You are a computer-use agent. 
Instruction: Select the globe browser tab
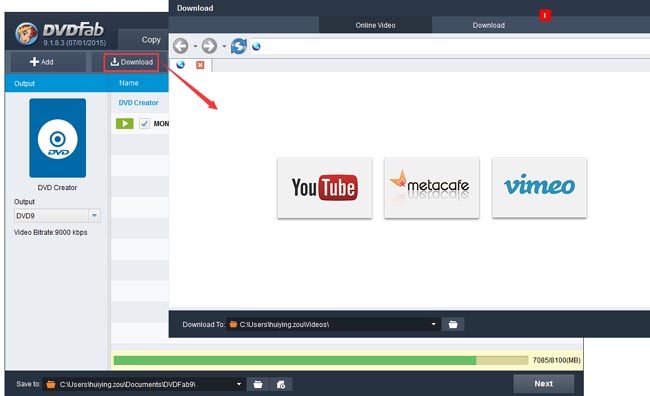click(x=180, y=65)
